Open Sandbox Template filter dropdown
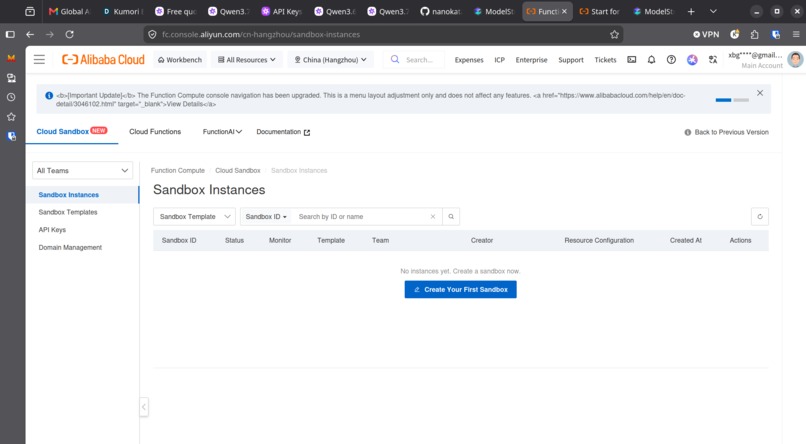Screen dimensions: 806x444 194,216
